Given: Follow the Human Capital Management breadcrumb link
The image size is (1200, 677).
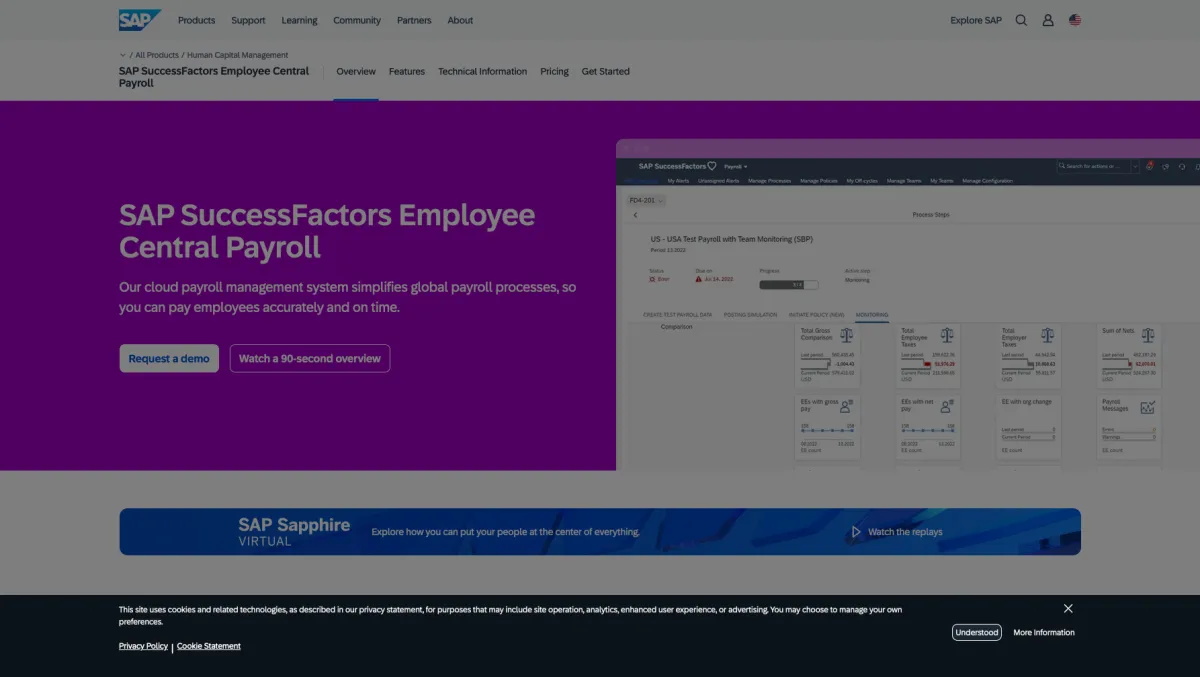Looking at the screenshot, I should pyautogui.click(x=237, y=55).
